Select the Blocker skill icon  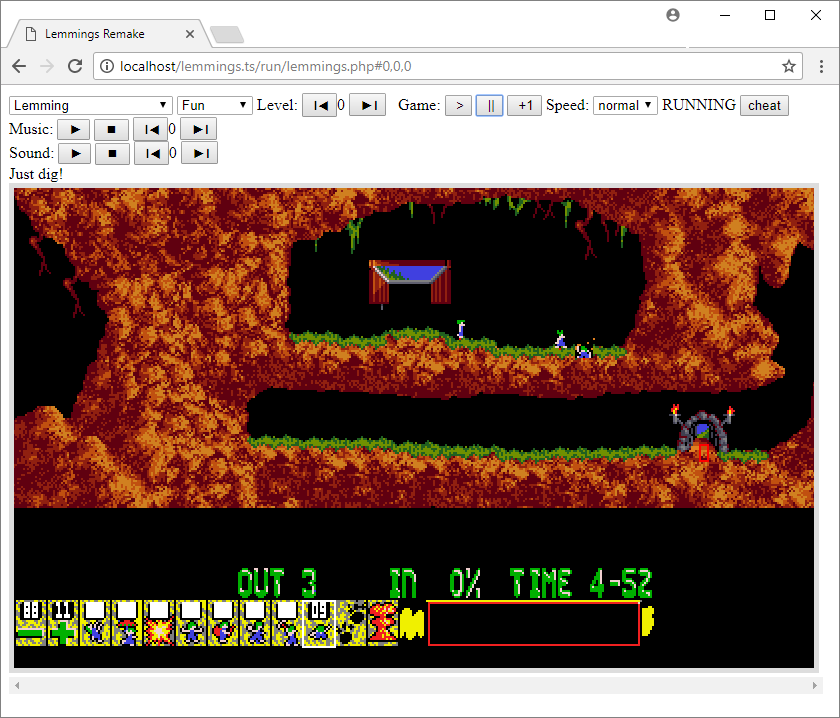pos(191,623)
